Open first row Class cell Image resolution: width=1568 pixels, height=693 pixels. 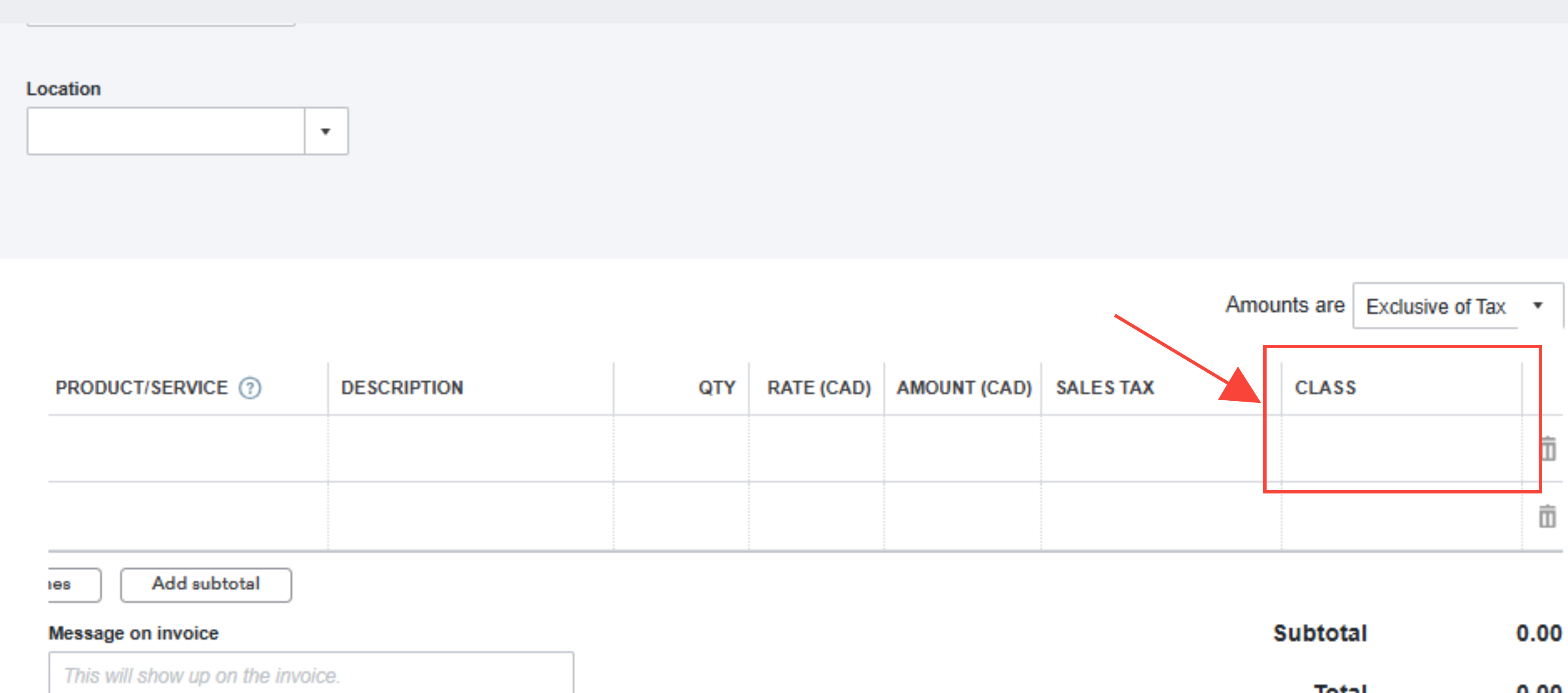click(1401, 449)
